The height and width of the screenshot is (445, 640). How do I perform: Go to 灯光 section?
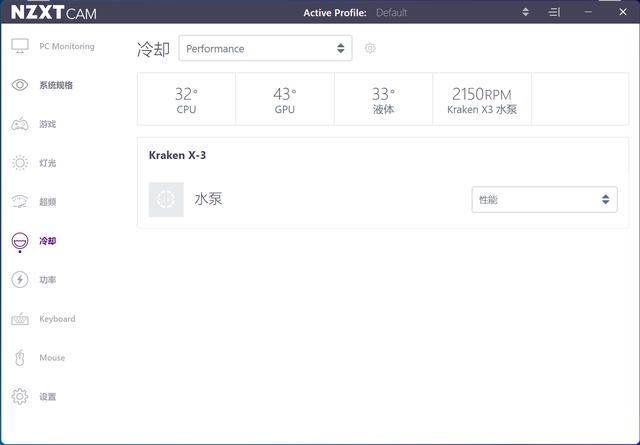pyautogui.click(x=47, y=163)
